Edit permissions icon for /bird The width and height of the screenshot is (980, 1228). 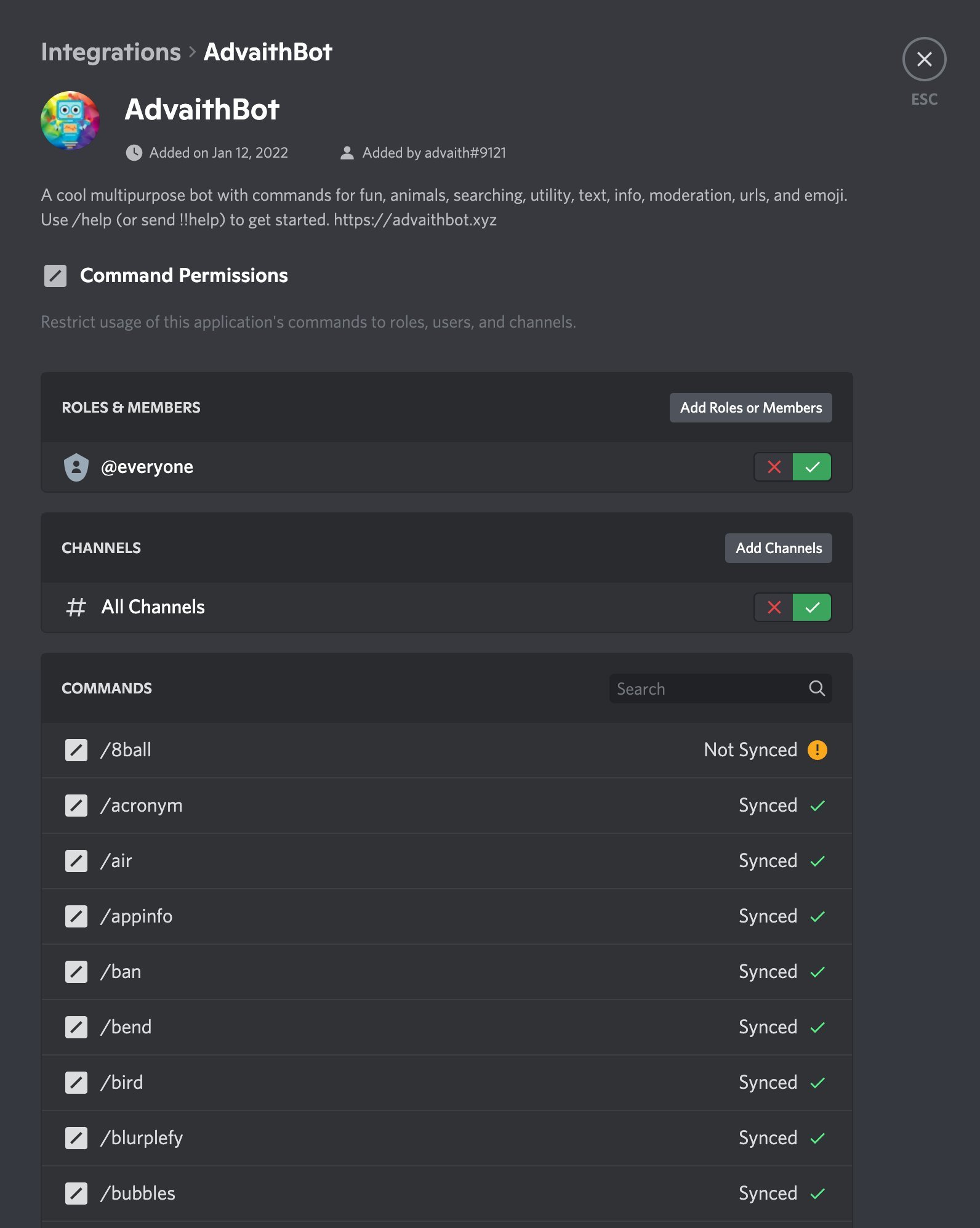tap(76, 1083)
